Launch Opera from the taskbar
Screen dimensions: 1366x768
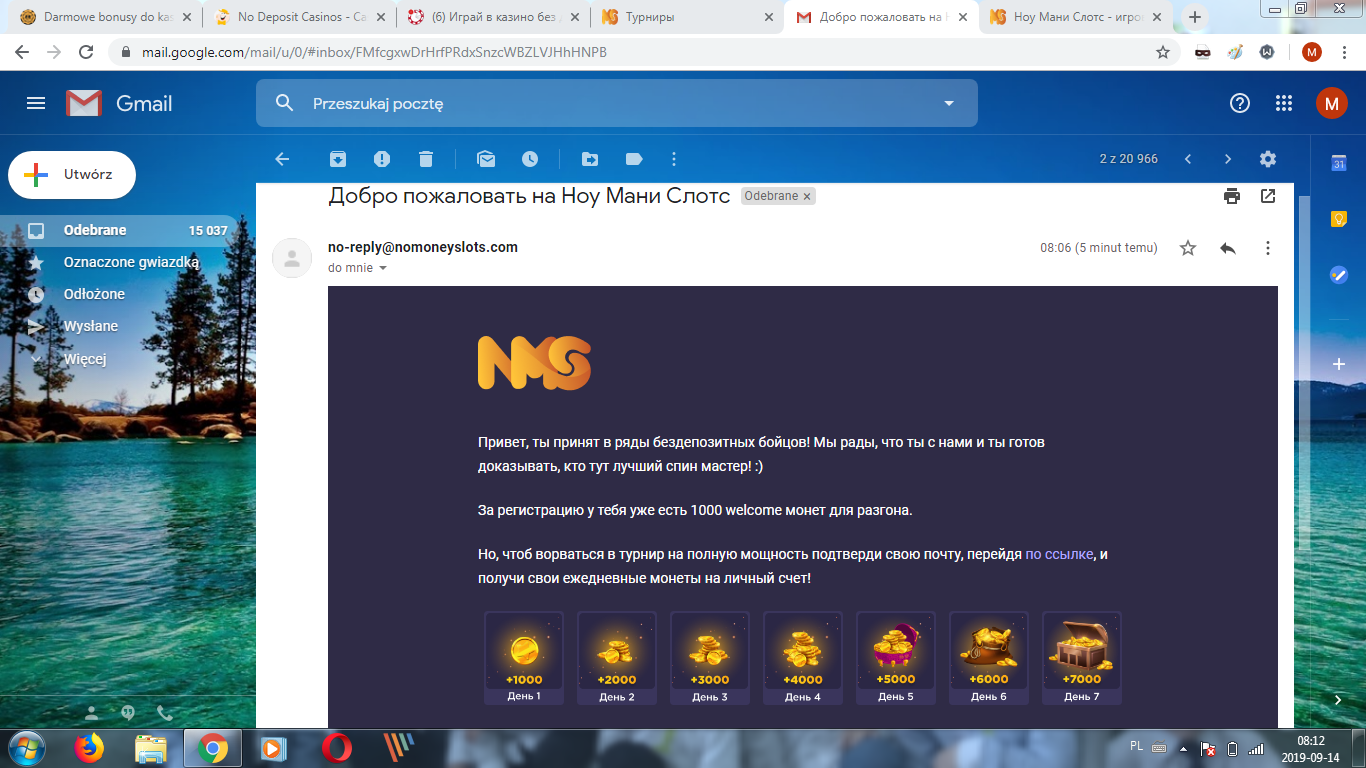coord(337,748)
